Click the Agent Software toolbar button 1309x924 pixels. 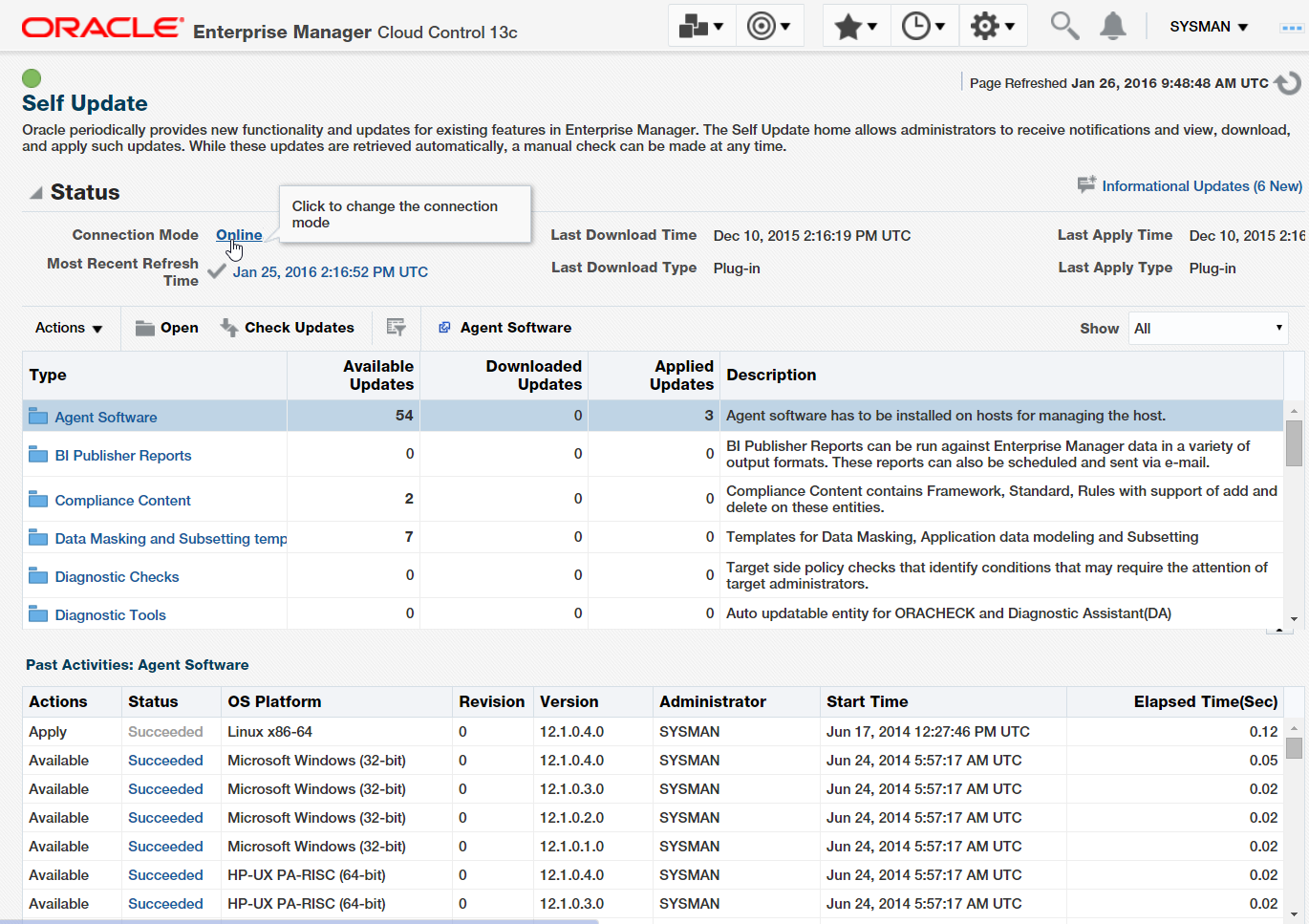pos(504,328)
